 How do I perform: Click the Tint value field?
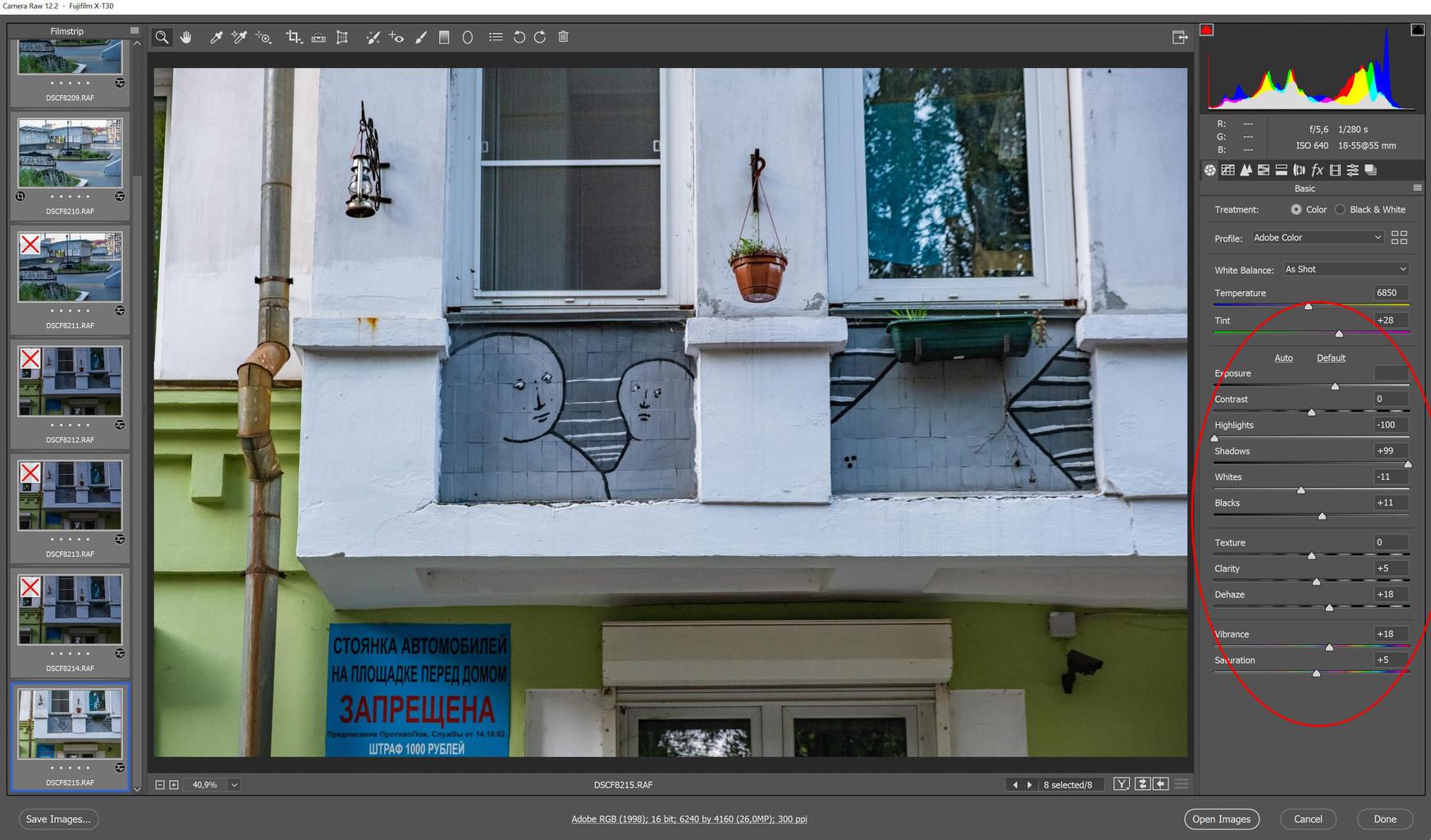pyautogui.click(x=1391, y=320)
